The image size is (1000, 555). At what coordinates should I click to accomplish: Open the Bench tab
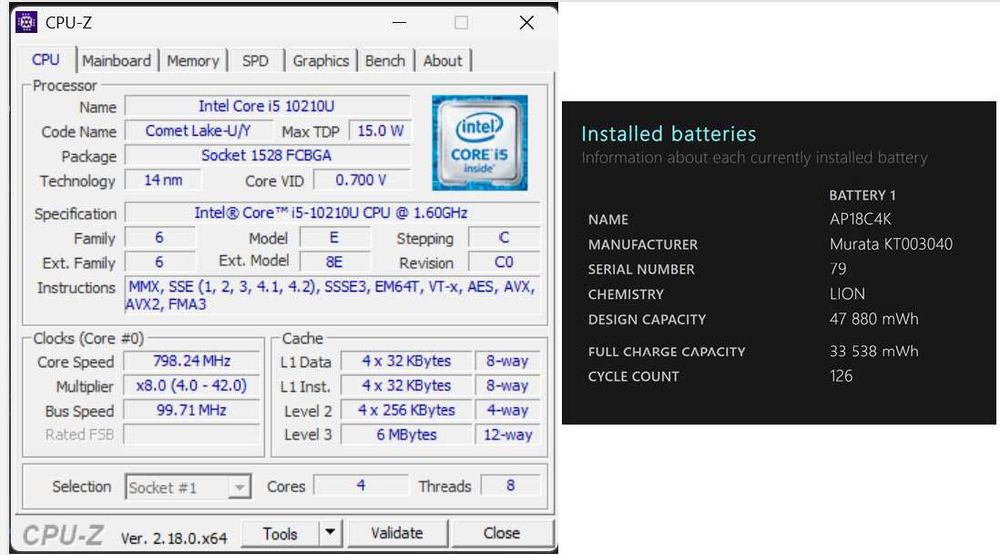(x=385, y=61)
